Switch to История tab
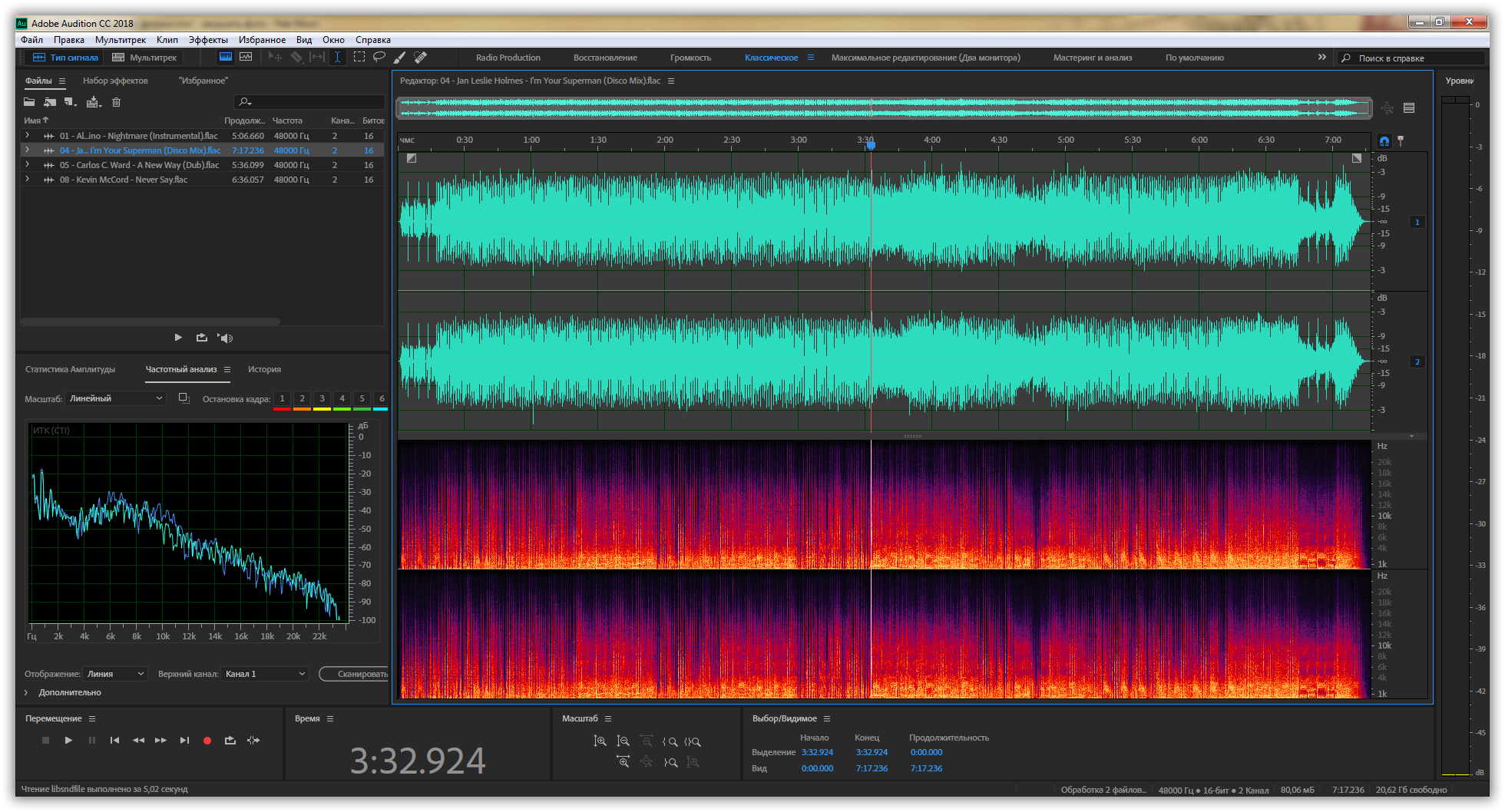The image size is (1505, 812). click(x=264, y=369)
